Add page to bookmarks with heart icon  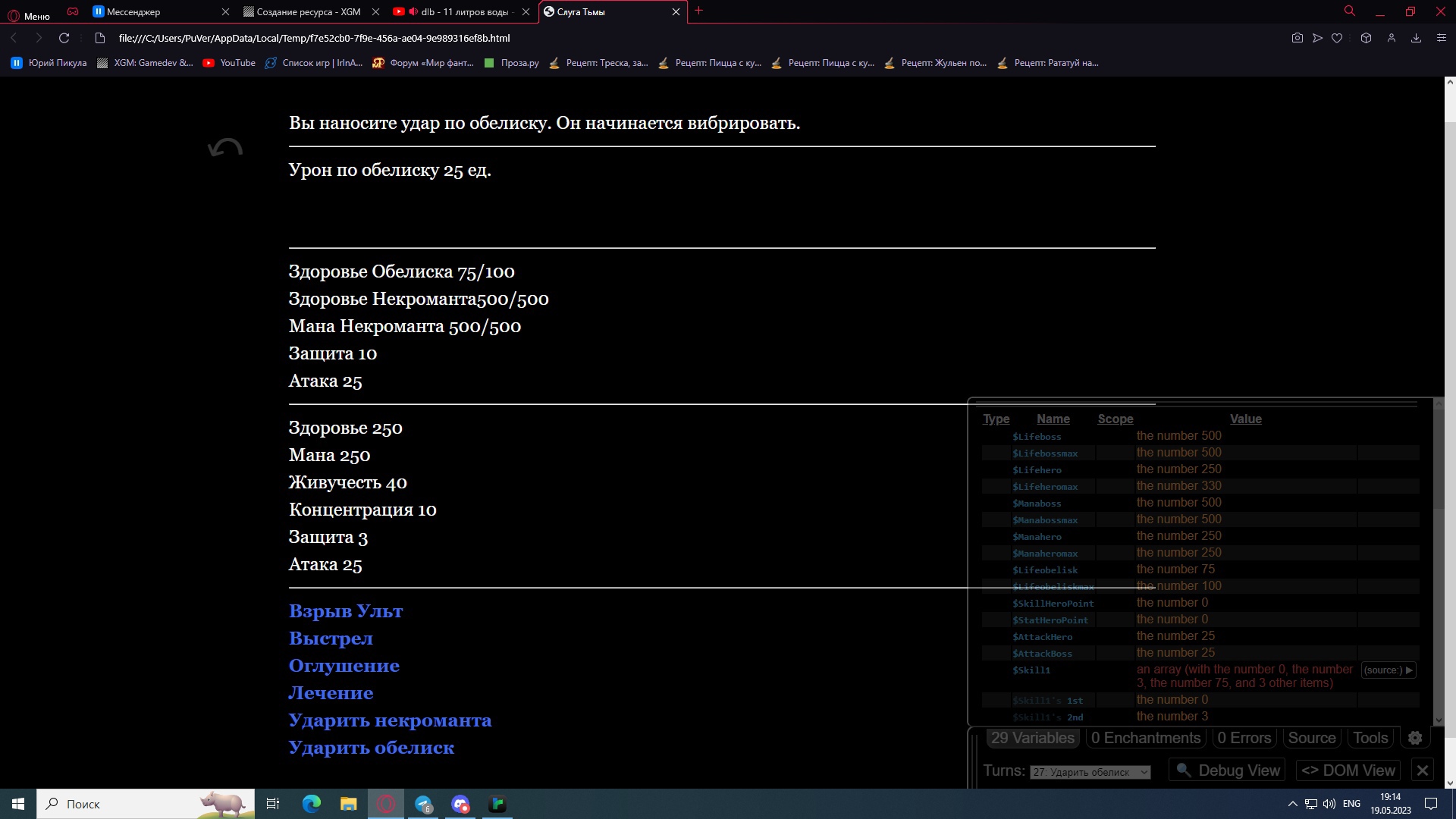[x=1337, y=38]
